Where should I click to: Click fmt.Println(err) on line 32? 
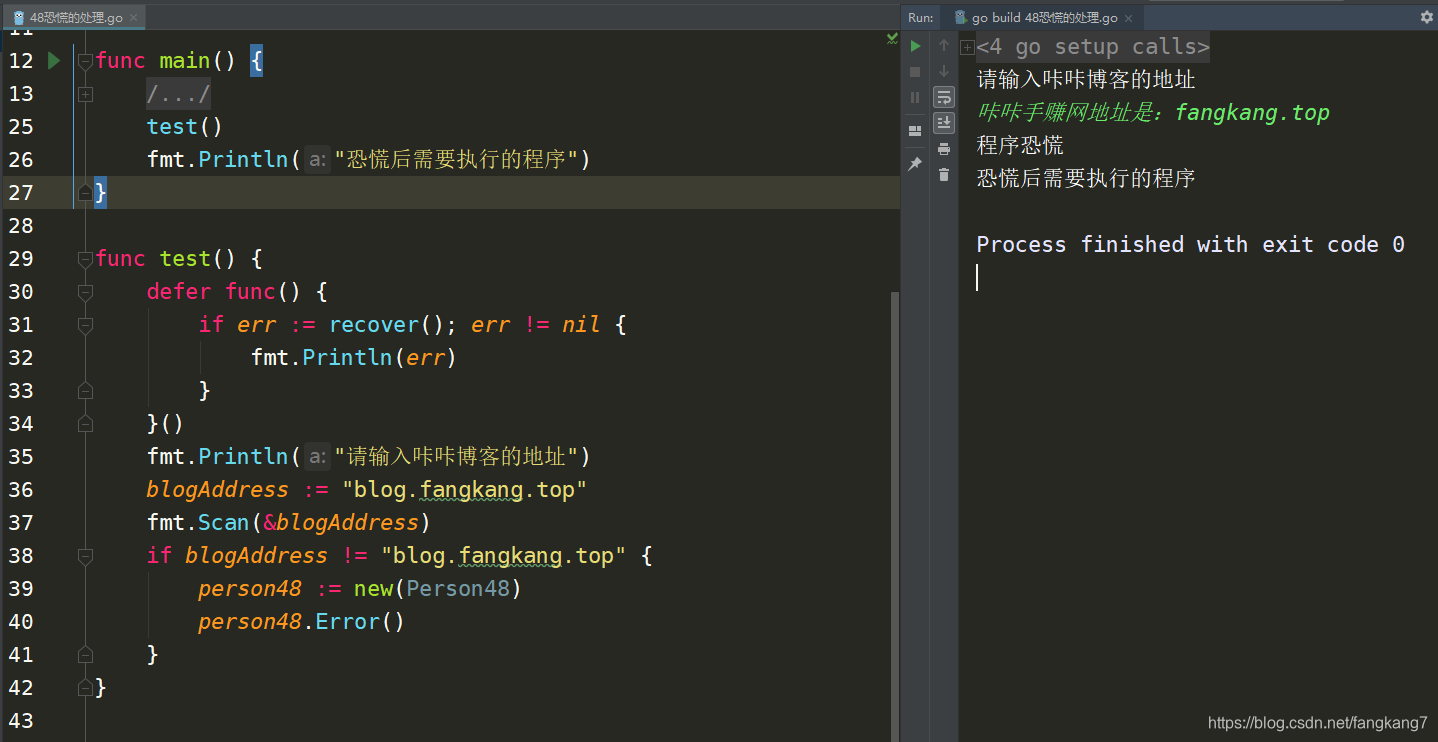point(353,358)
